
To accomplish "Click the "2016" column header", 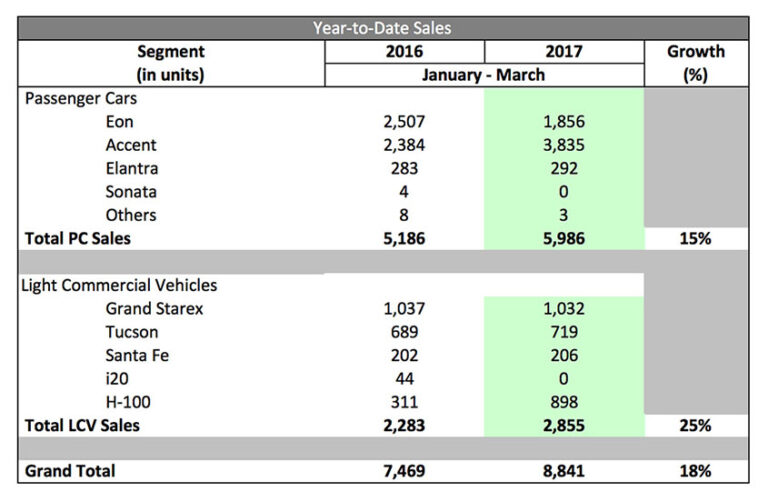I will click(x=404, y=51).
